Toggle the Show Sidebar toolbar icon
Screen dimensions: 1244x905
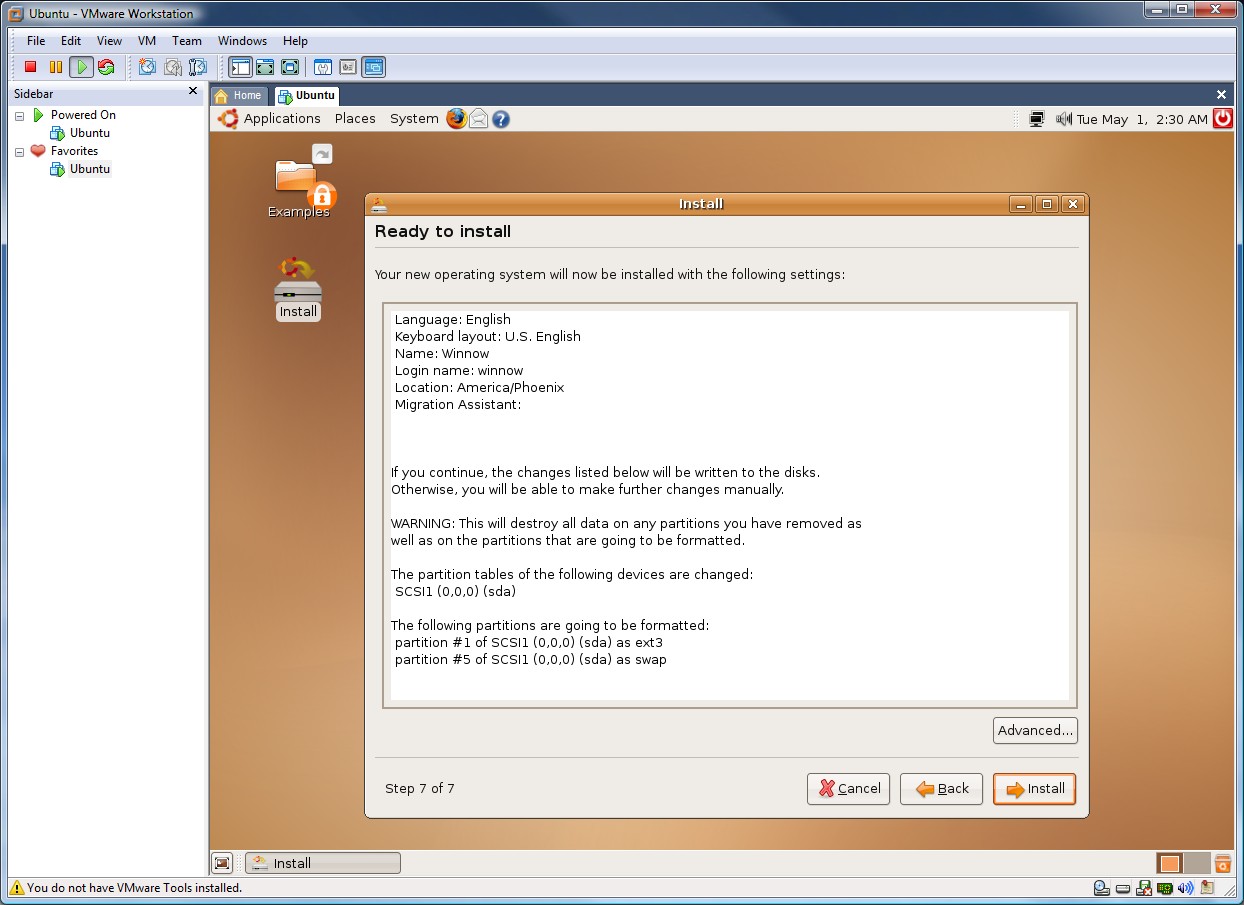[x=240, y=67]
